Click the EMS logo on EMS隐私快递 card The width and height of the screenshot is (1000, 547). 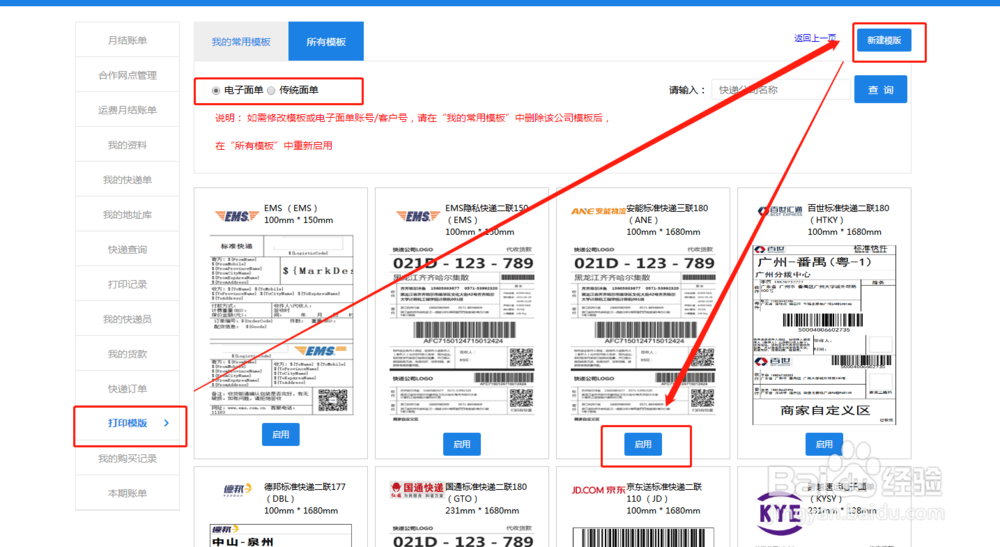[x=418, y=216]
